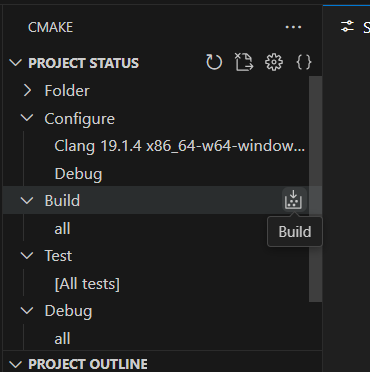The width and height of the screenshot is (370, 372).
Task: Collapse the PROJECT STATUS section
Action: [x=16, y=63]
